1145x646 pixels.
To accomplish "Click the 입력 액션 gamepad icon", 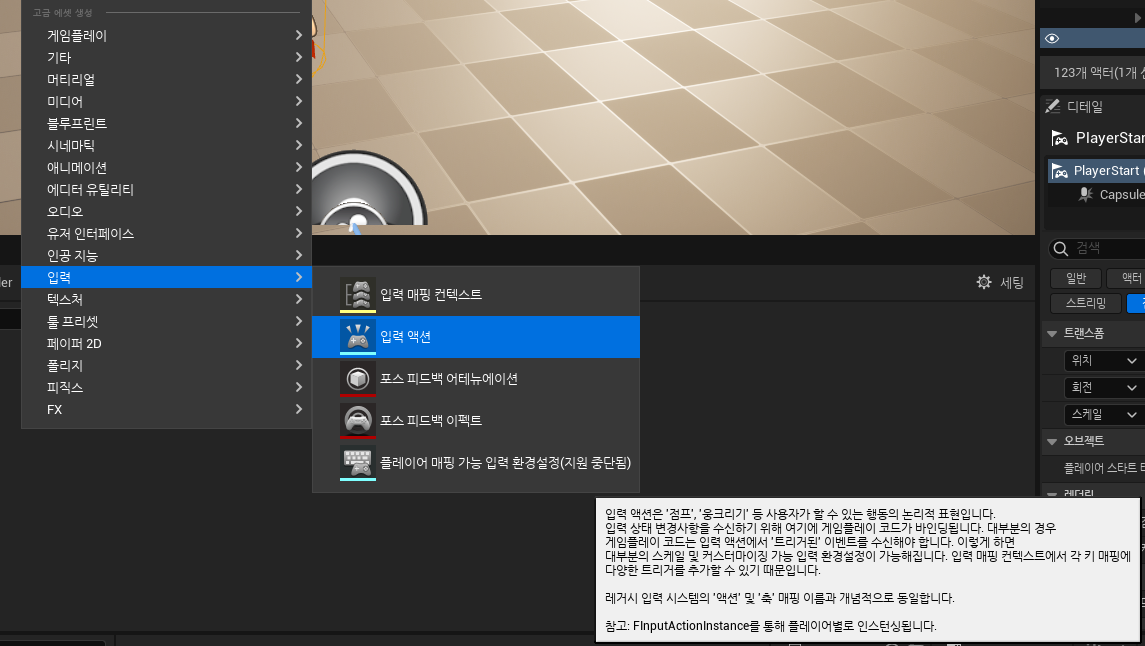I will [x=358, y=337].
